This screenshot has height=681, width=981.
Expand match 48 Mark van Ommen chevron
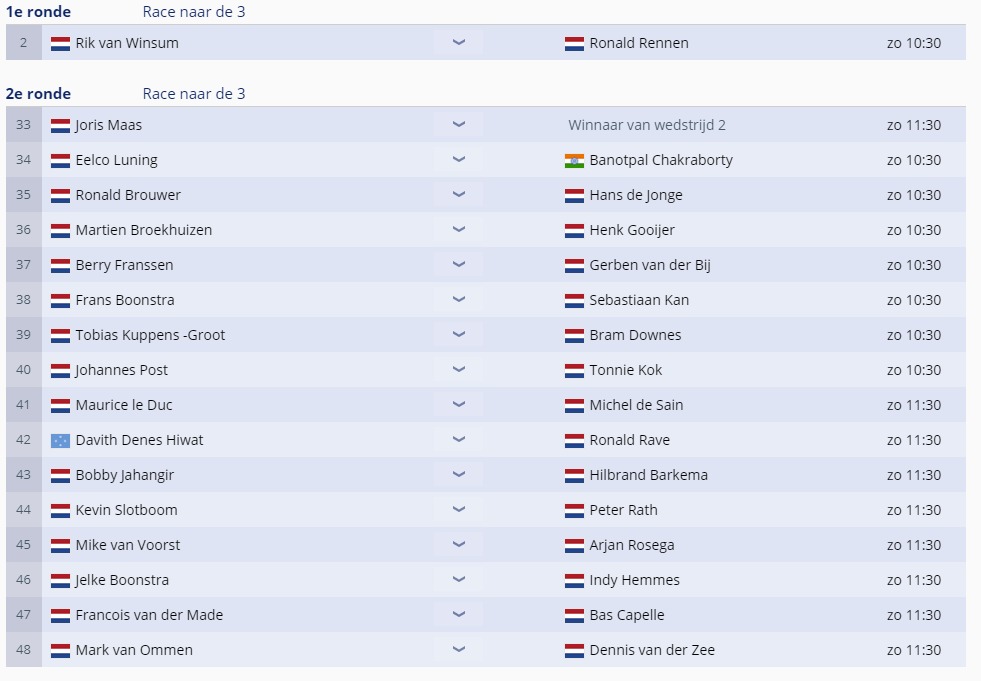[459, 650]
